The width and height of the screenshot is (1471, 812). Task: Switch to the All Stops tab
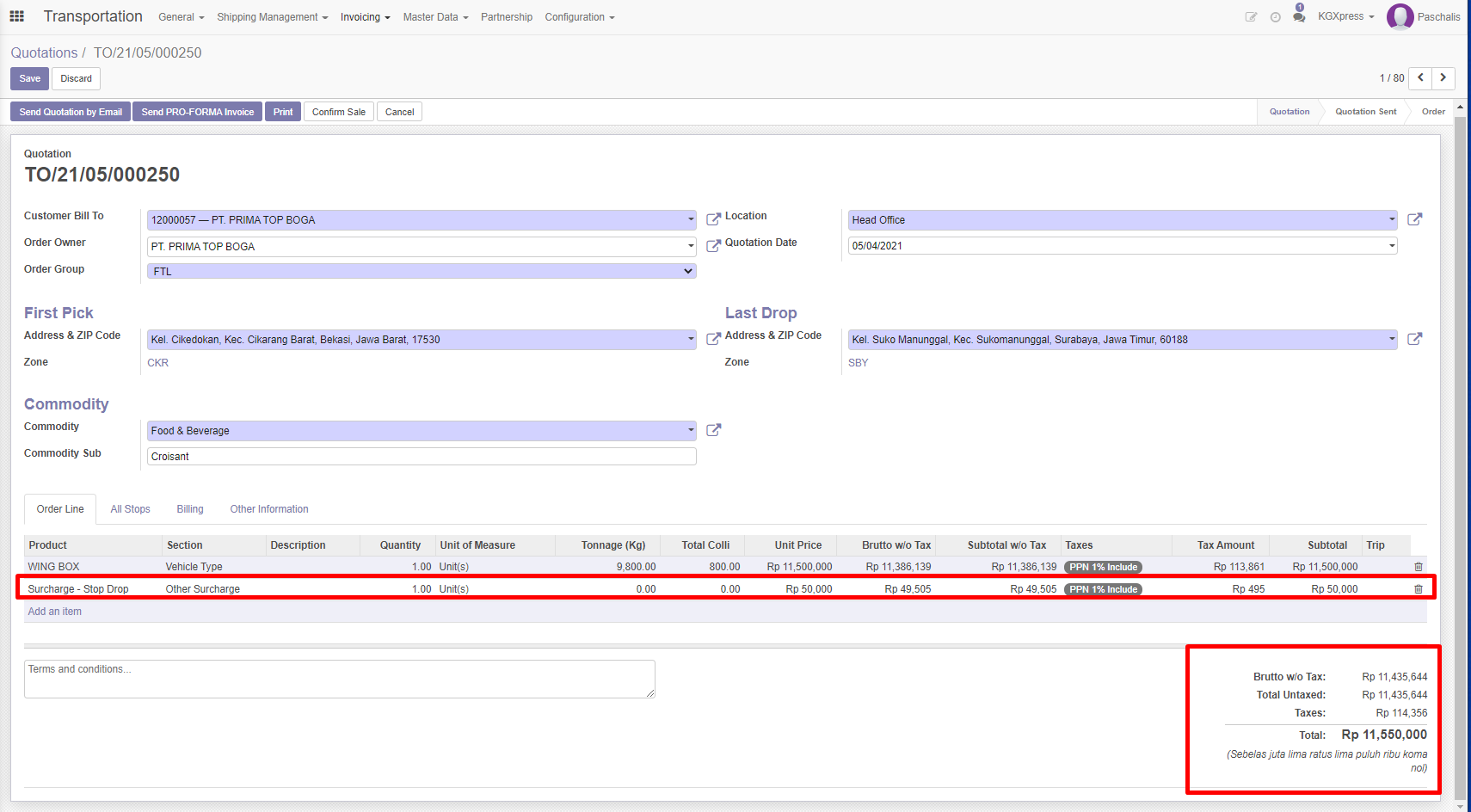(130, 509)
